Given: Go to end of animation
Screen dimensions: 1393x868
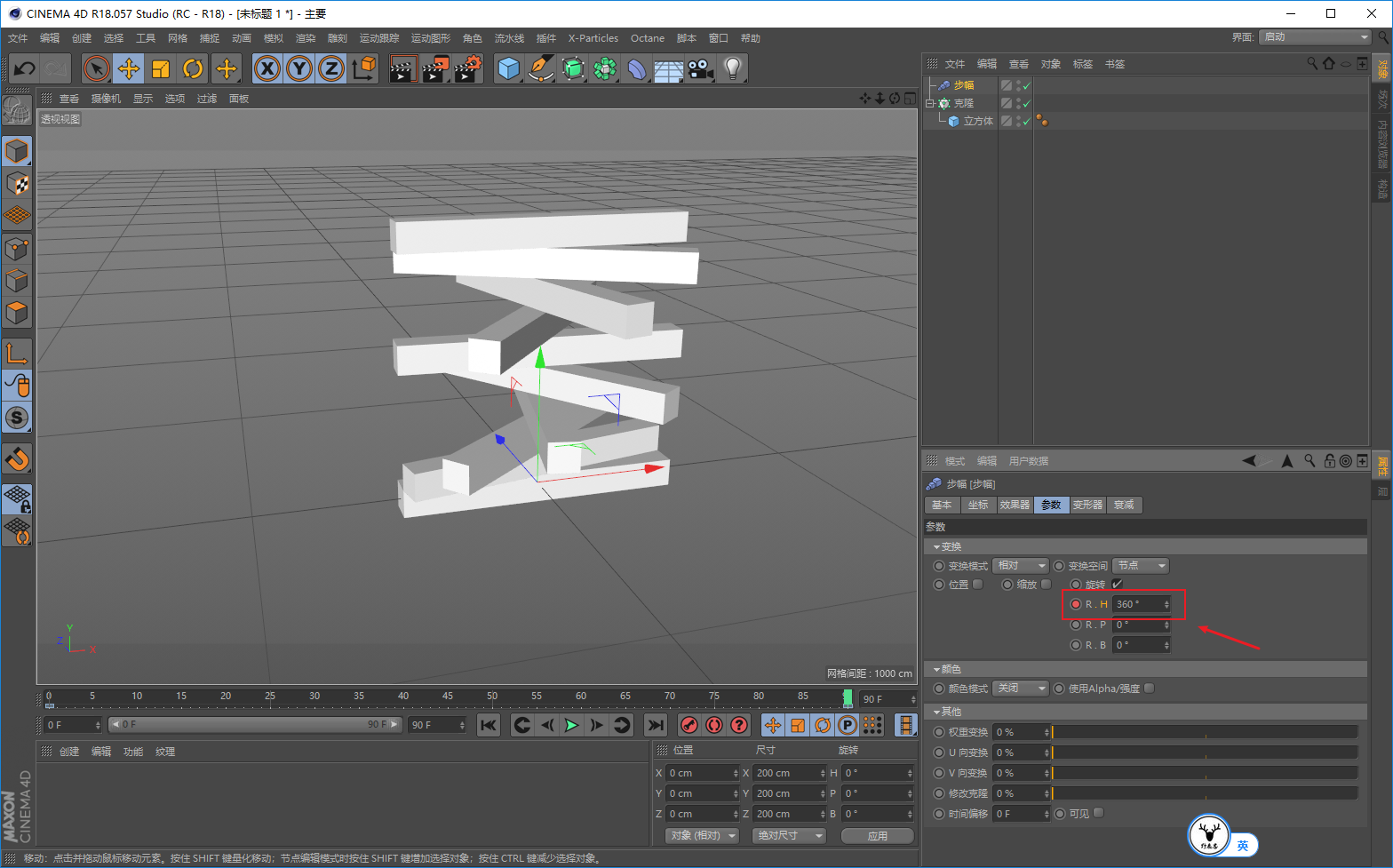Looking at the screenshot, I should coord(656,725).
